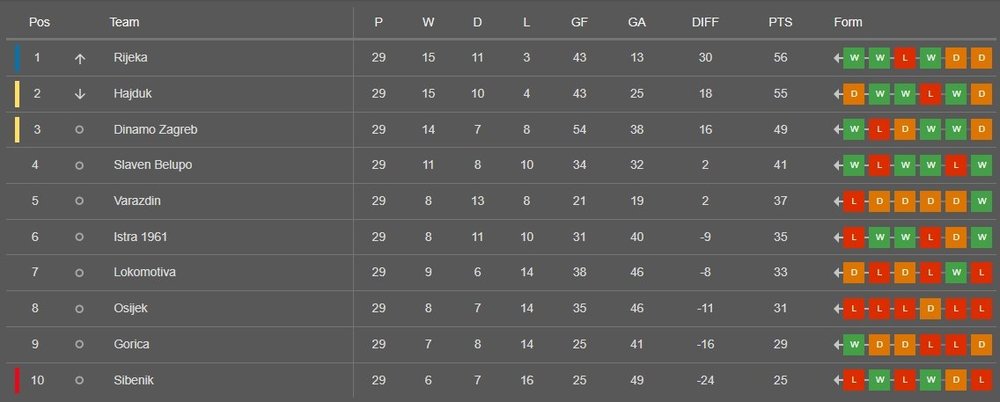Click the red L badge in Rijeka's form
Viewport: 1000px width, 402px height.
pos(905,58)
